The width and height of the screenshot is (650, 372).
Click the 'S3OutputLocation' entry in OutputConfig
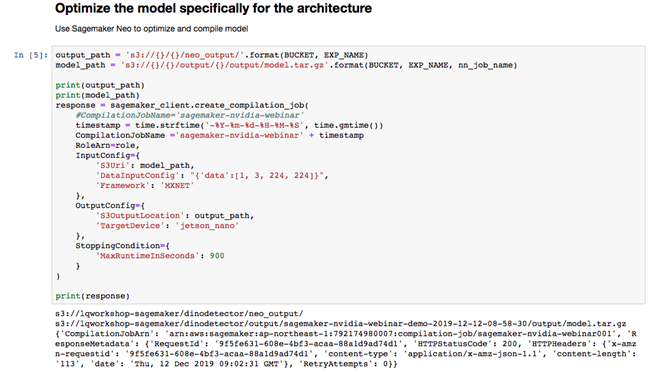tap(175, 216)
